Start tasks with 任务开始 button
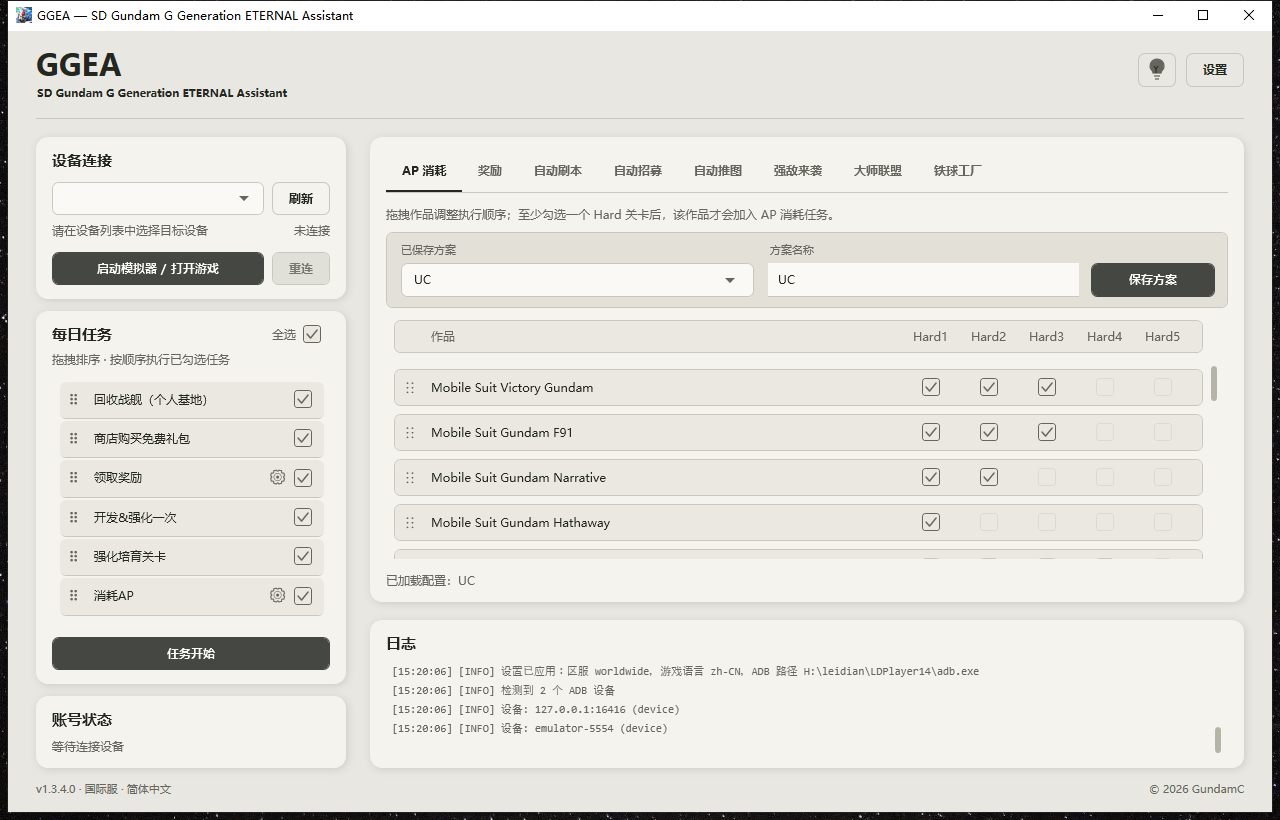1280x820 pixels. click(191, 653)
